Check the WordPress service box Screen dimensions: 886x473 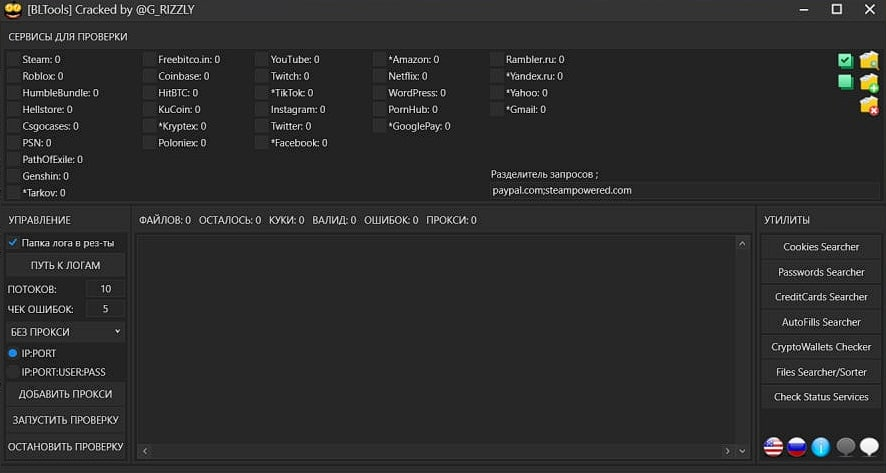pos(379,93)
